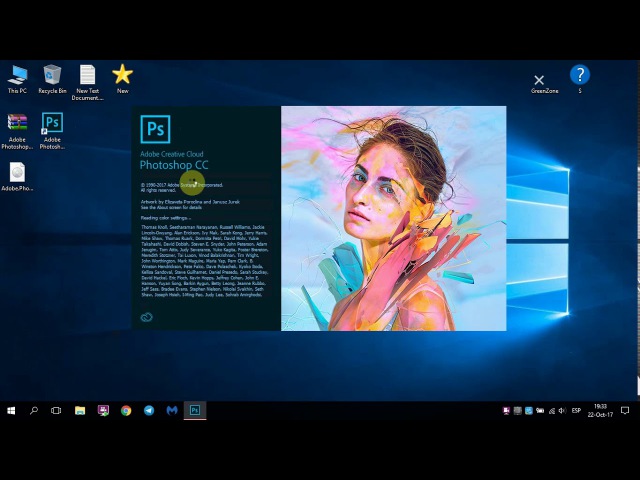Click the 'Adobe Creative Cloud' text
The image size is (640, 480).
(172, 154)
